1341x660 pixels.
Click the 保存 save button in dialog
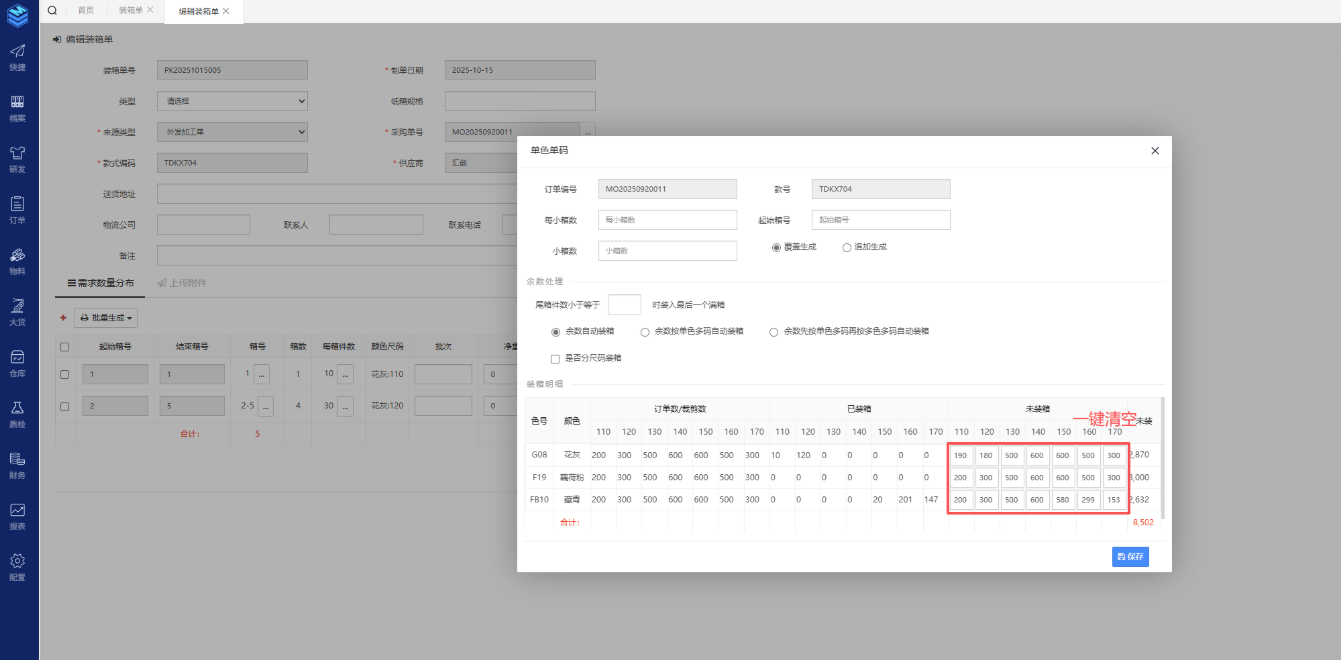tap(1130, 557)
